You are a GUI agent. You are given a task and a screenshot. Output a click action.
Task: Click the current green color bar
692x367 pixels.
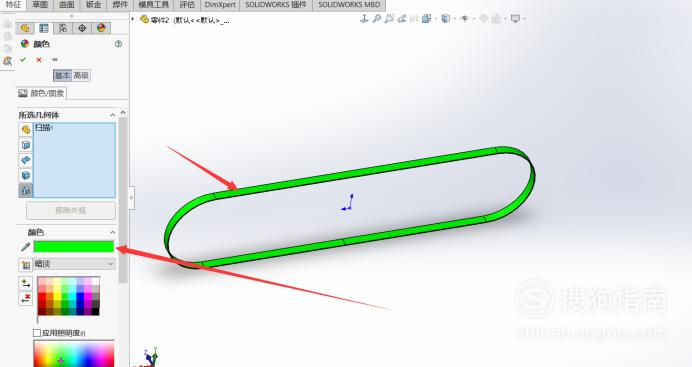click(74, 247)
